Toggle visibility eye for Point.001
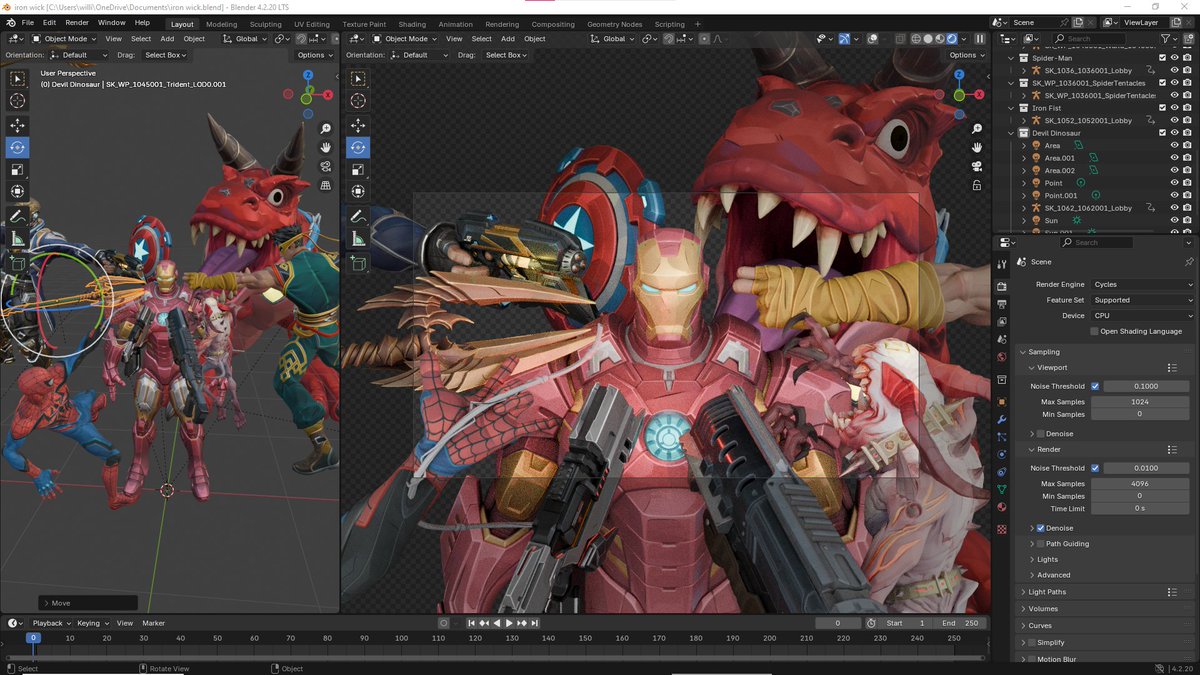 click(1175, 196)
